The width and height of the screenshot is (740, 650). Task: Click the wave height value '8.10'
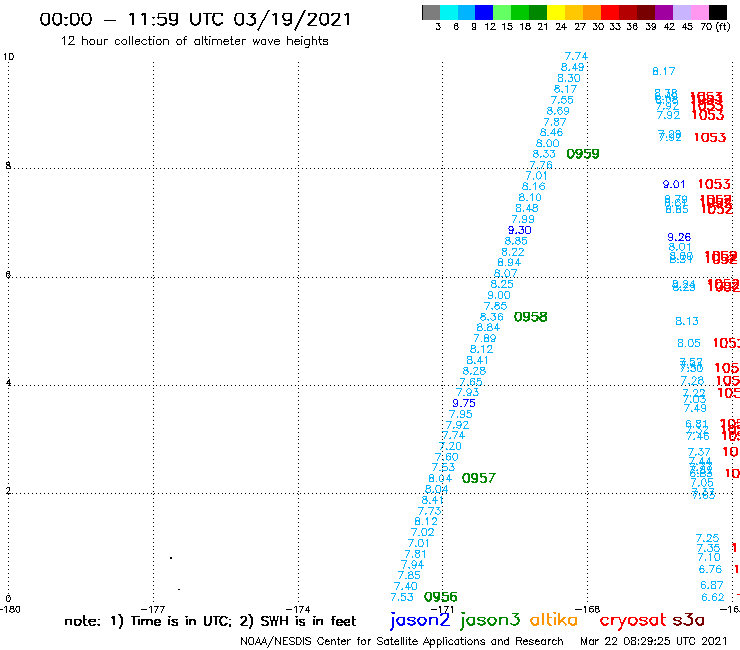tap(530, 197)
